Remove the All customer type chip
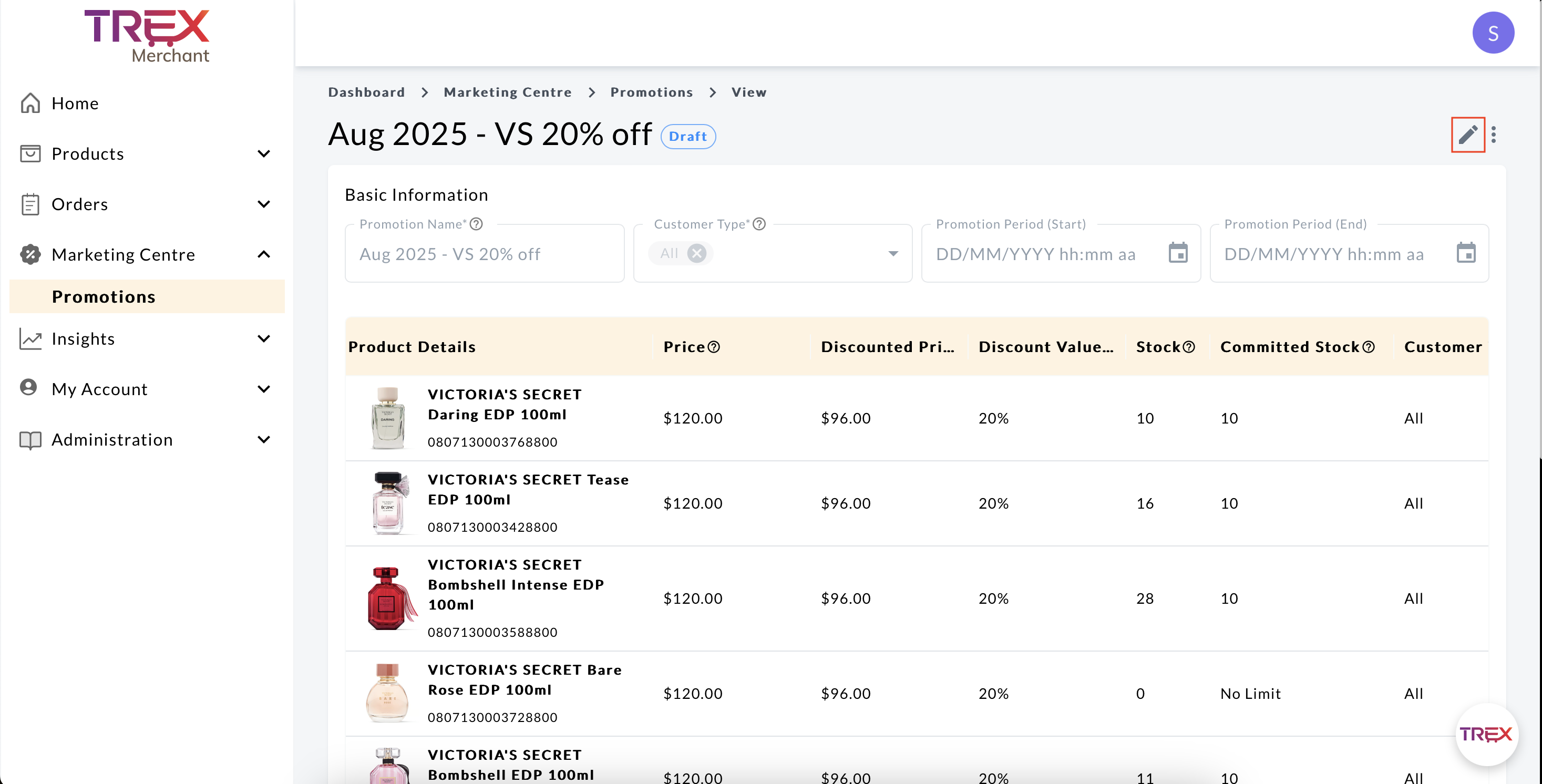 pyautogui.click(x=696, y=253)
